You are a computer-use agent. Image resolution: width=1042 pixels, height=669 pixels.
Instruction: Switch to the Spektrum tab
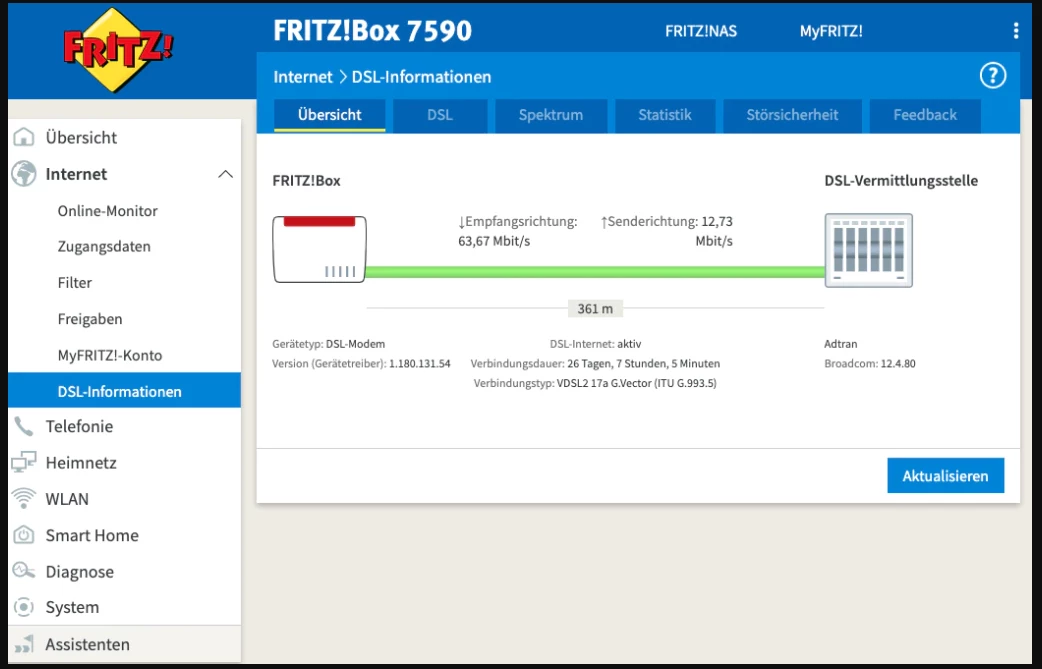[551, 115]
